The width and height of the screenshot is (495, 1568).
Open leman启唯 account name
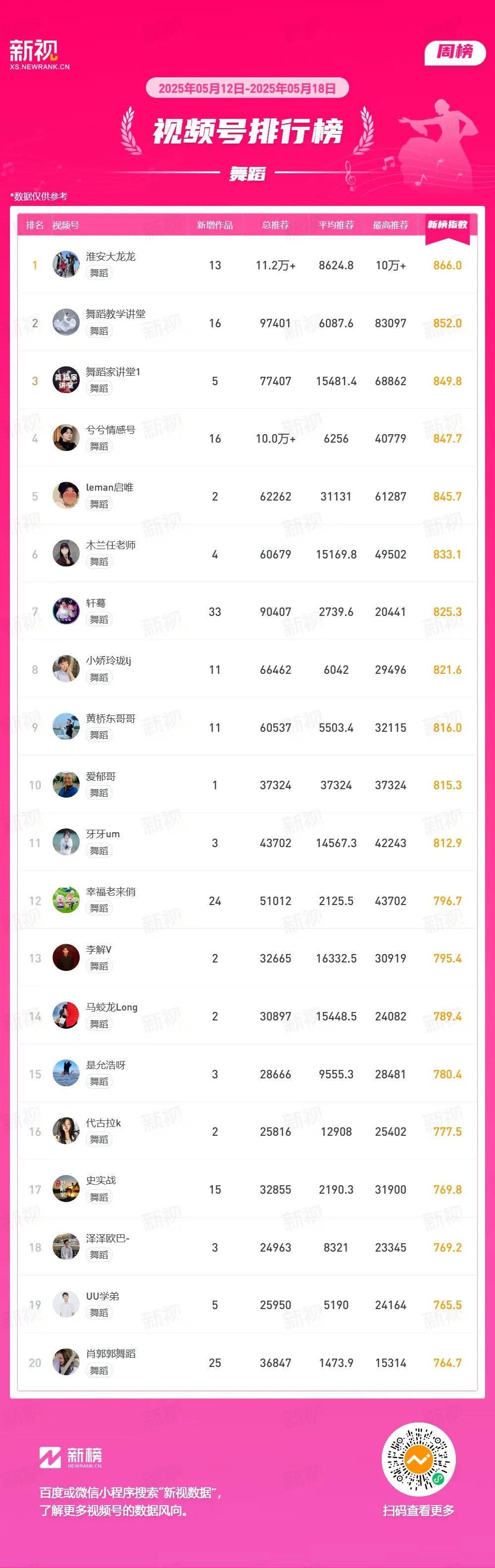click(x=109, y=488)
